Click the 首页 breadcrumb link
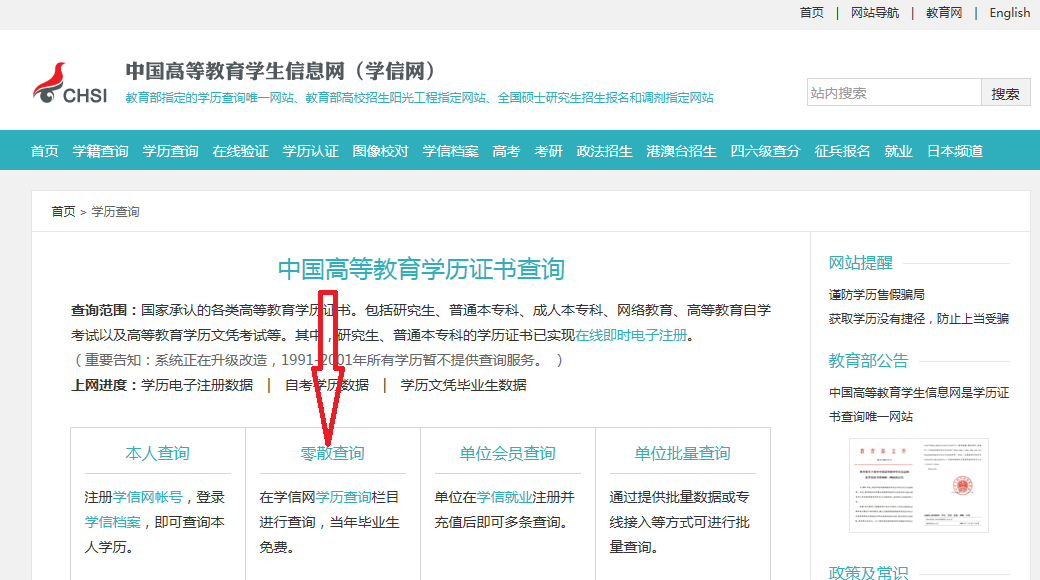1040x580 pixels. (x=63, y=212)
